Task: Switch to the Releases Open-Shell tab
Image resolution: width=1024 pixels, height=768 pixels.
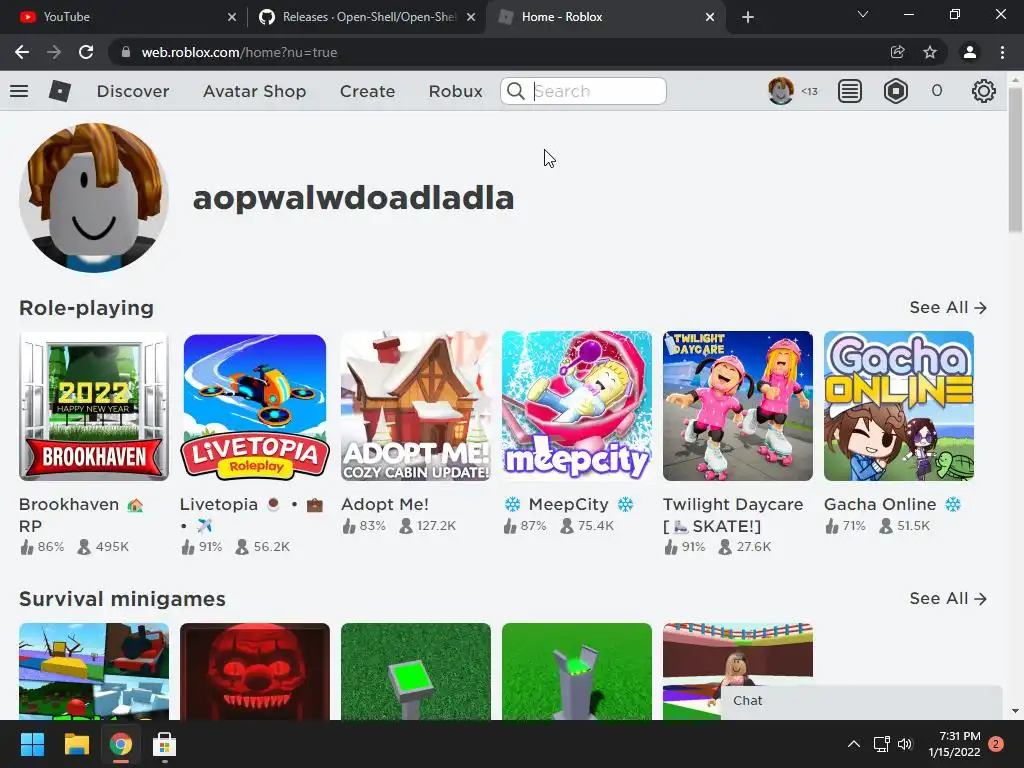Action: point(367,17)
